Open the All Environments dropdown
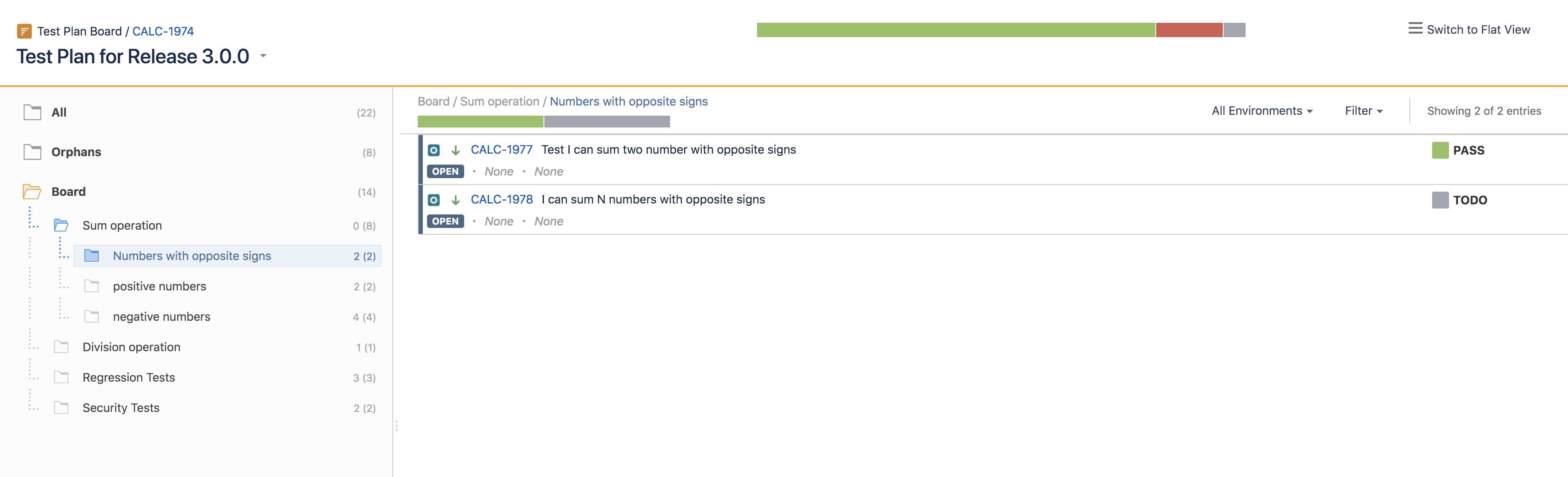This screenshot has width=1568, height=477. (x=1262, y=111)
